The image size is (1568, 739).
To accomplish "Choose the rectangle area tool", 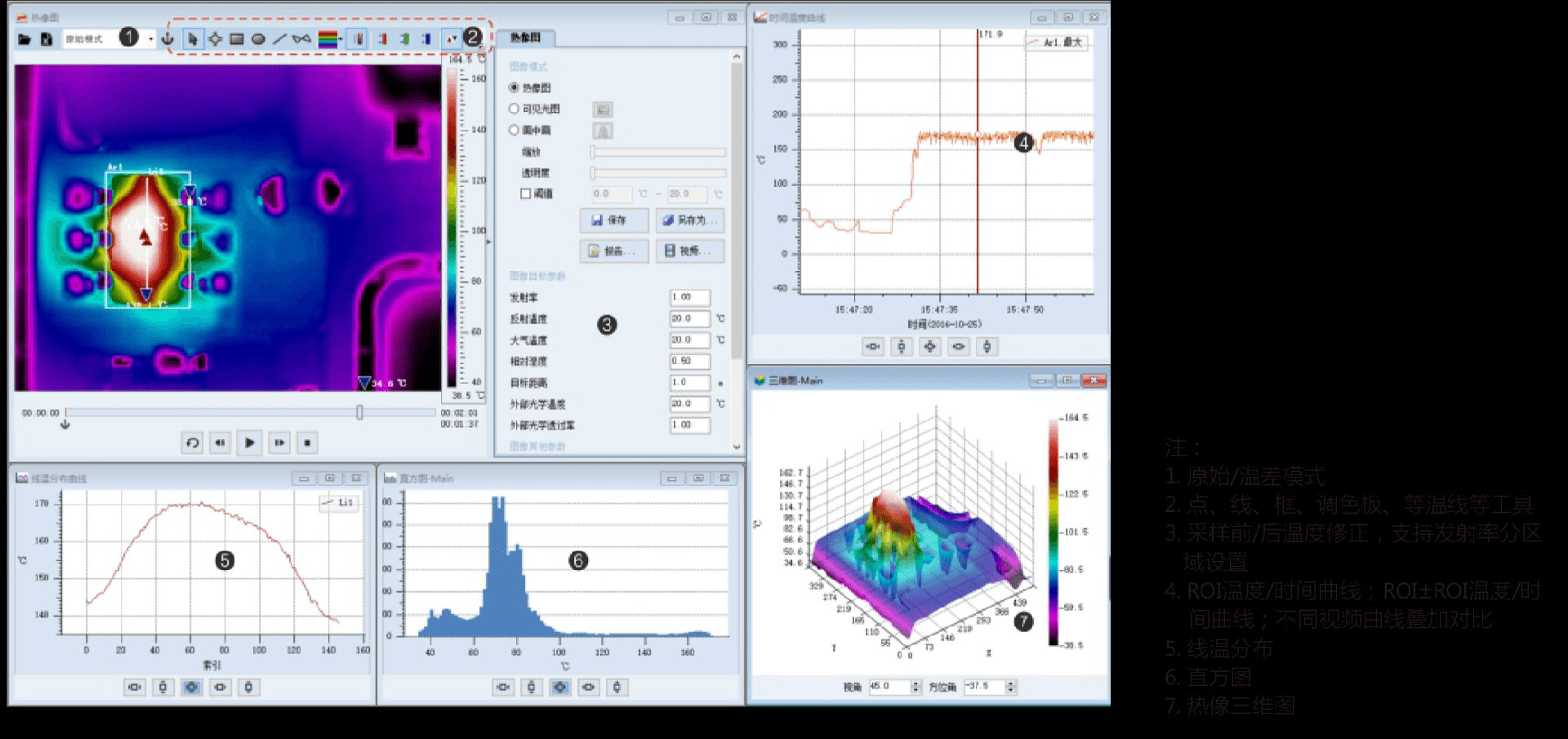I will (x=237, y=38).
